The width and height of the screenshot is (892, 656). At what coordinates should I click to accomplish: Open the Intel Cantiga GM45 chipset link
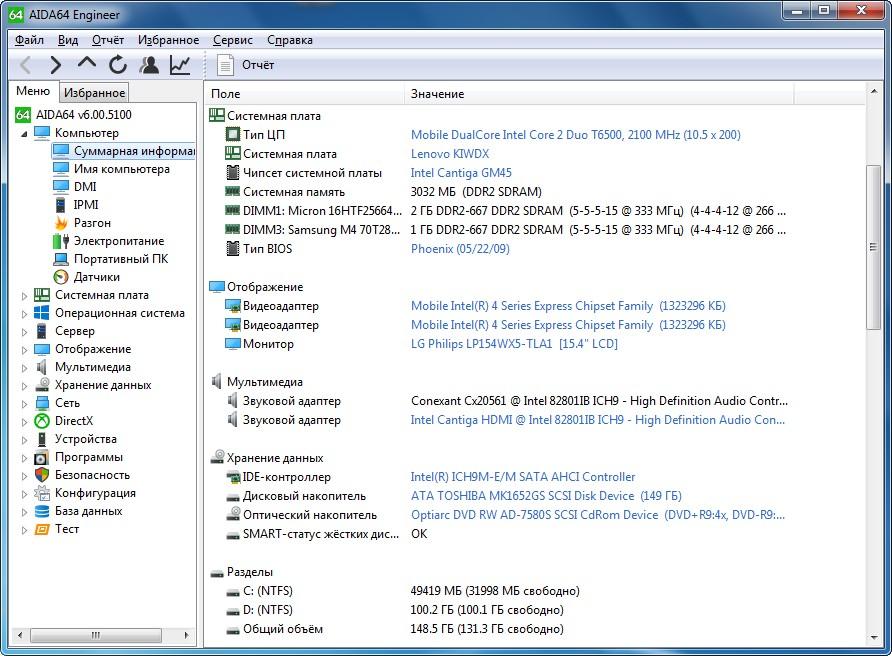[x=461, y=172]
